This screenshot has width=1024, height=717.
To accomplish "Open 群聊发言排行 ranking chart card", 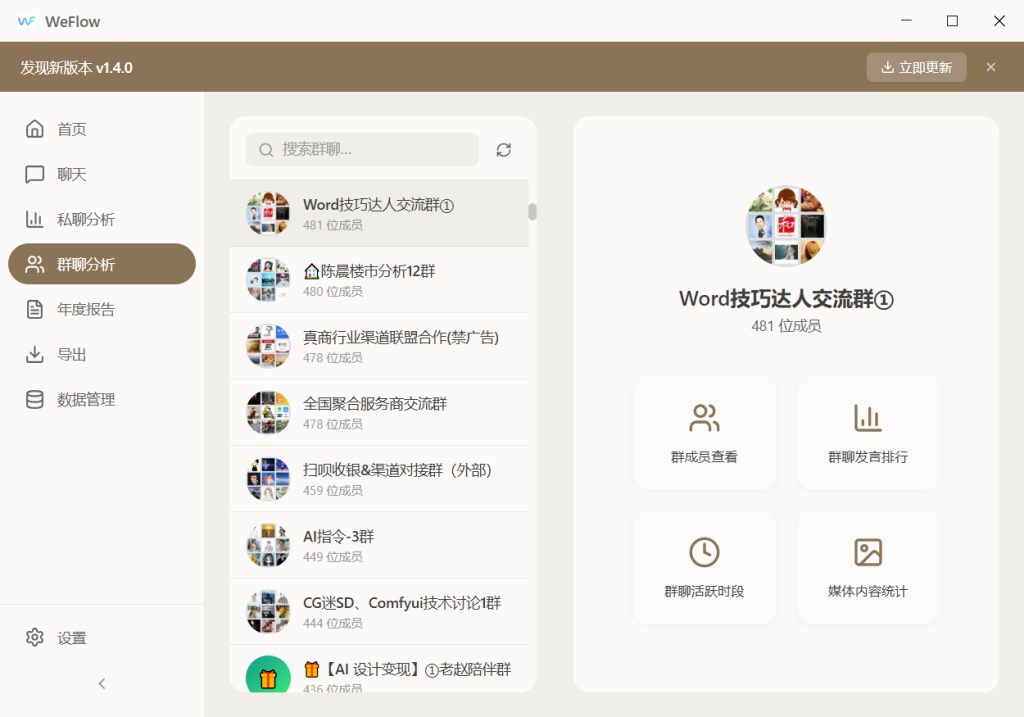I will point(867,433).
